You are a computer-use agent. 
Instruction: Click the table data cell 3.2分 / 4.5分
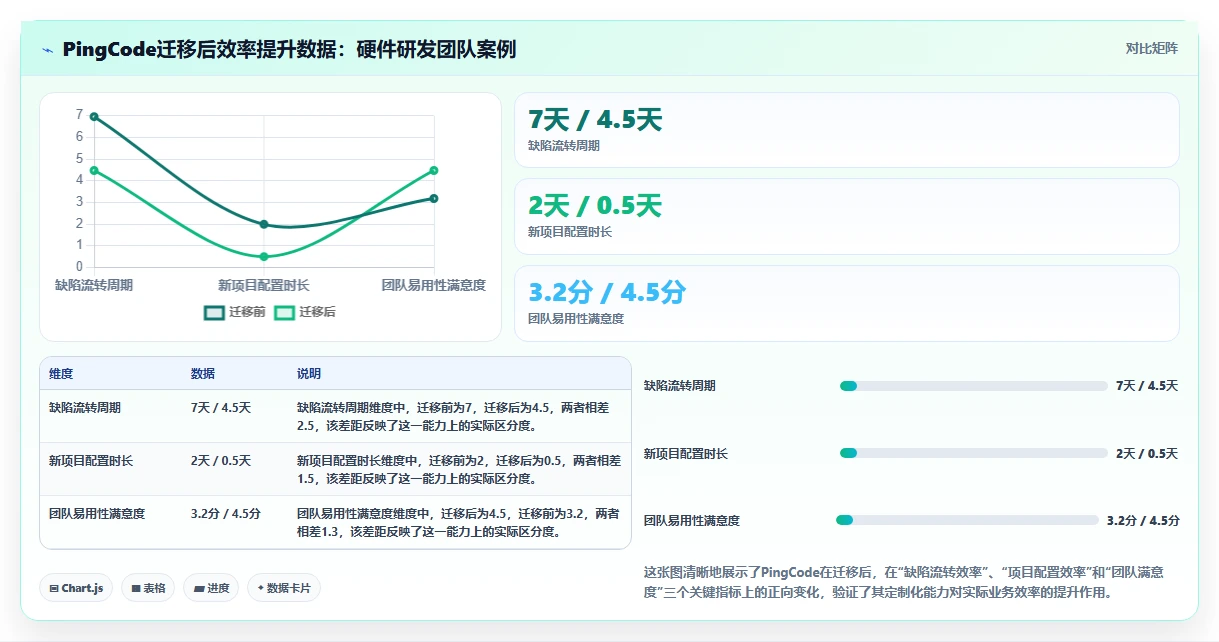click(226, 514)
